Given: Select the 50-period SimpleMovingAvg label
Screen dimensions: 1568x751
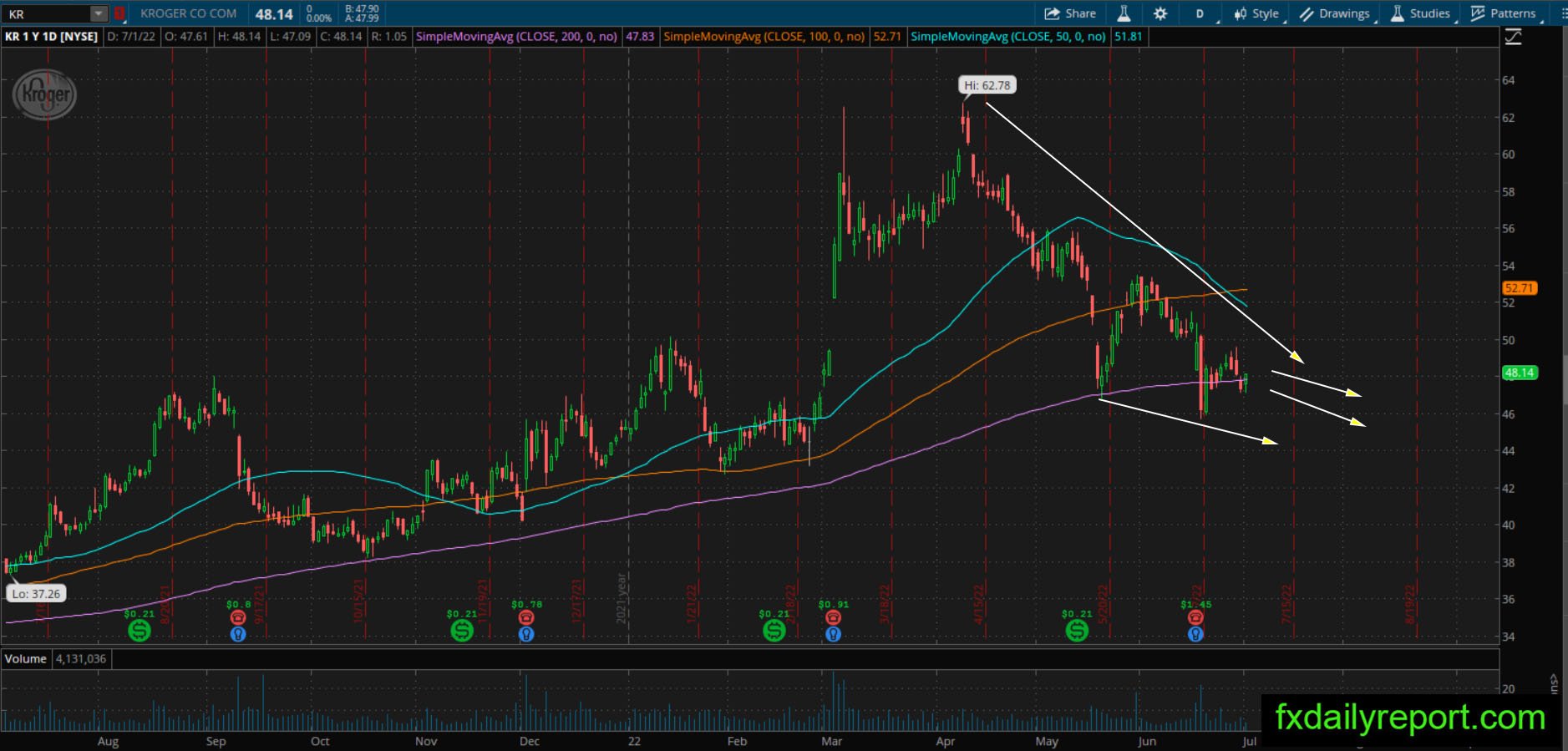Looking at the screenshot, I should [1008, 37].
